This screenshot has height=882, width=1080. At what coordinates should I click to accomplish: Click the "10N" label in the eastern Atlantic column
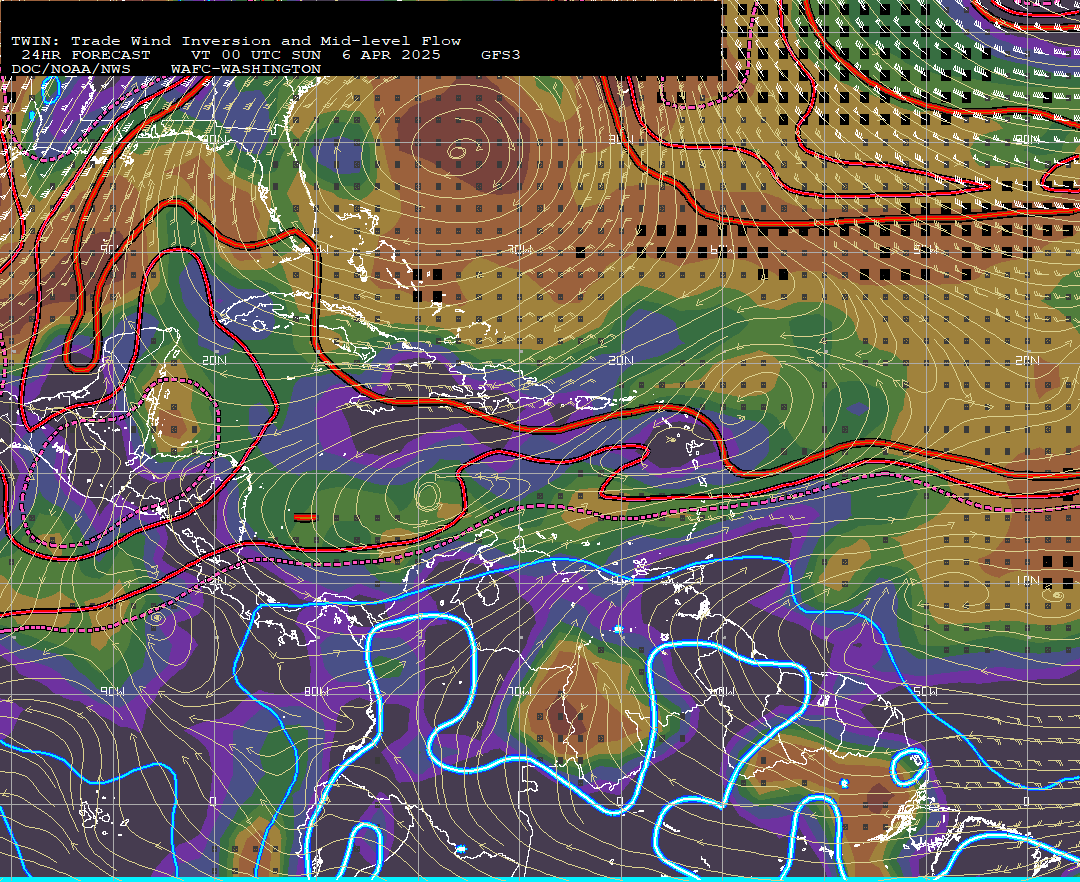1027,581
